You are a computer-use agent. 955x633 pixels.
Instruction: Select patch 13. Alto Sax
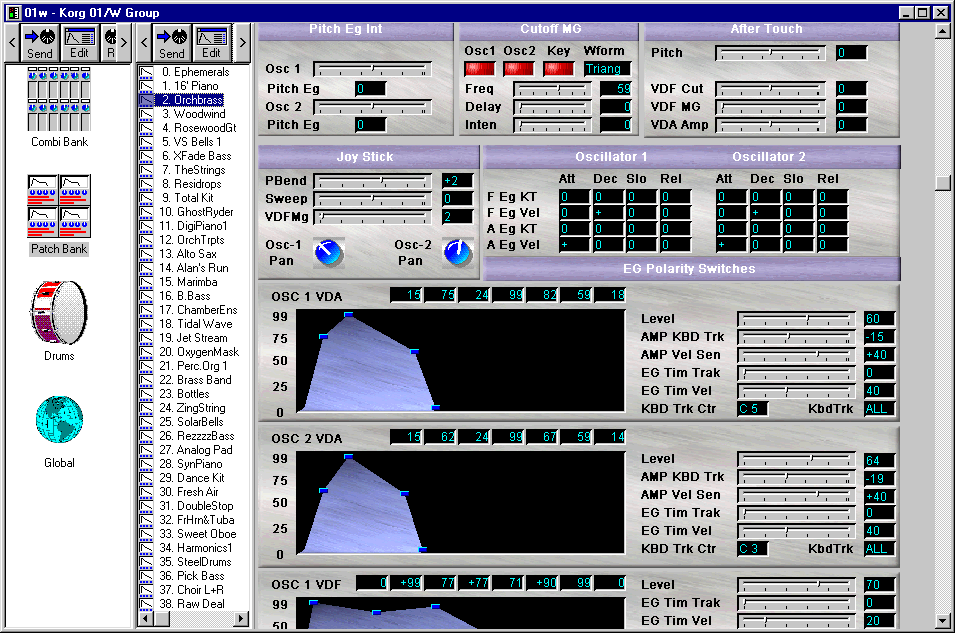188,254
